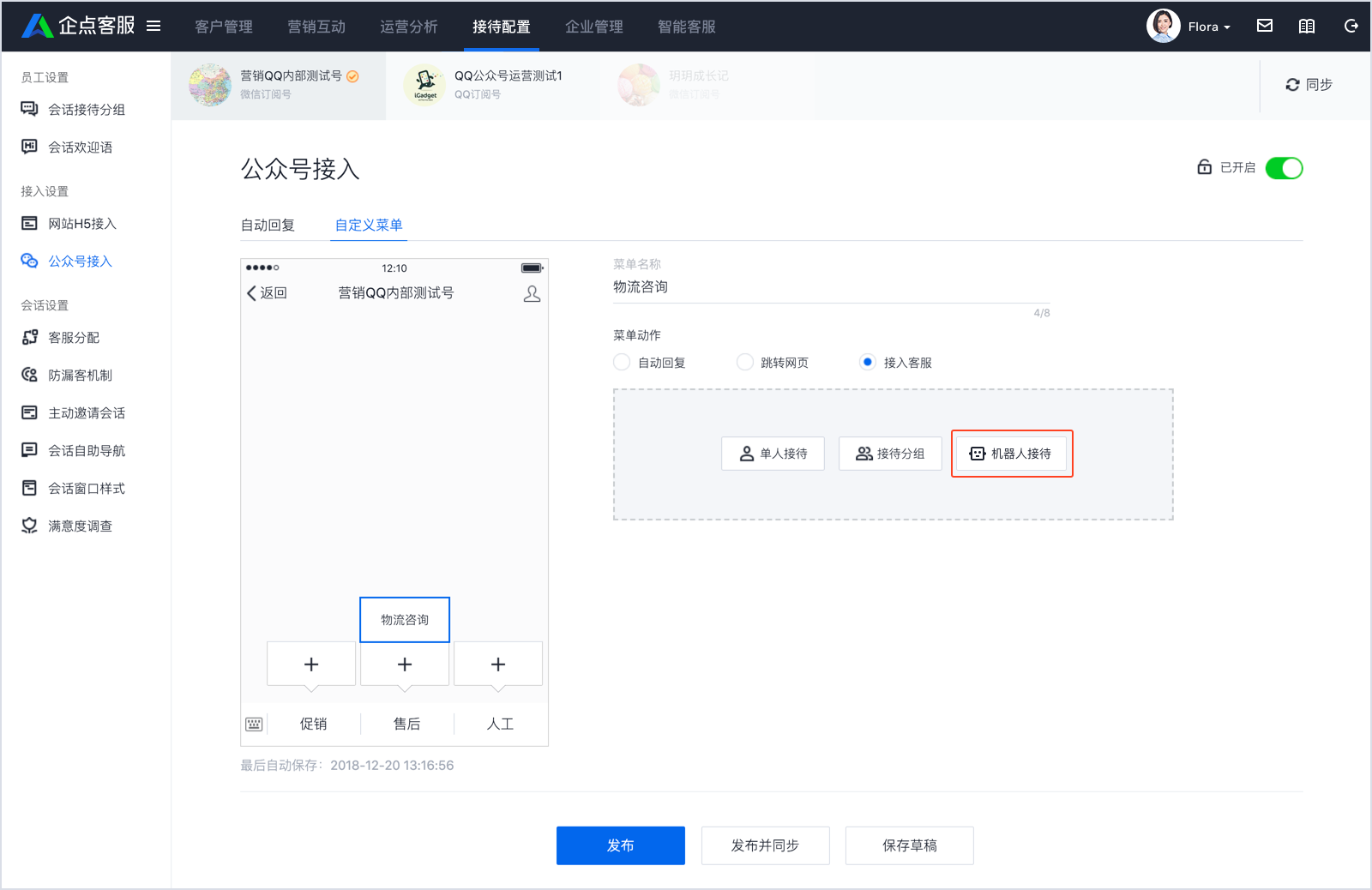The image size is (1372, 890).
Task: Add submenu above 人工
Action: coord(498,664)
